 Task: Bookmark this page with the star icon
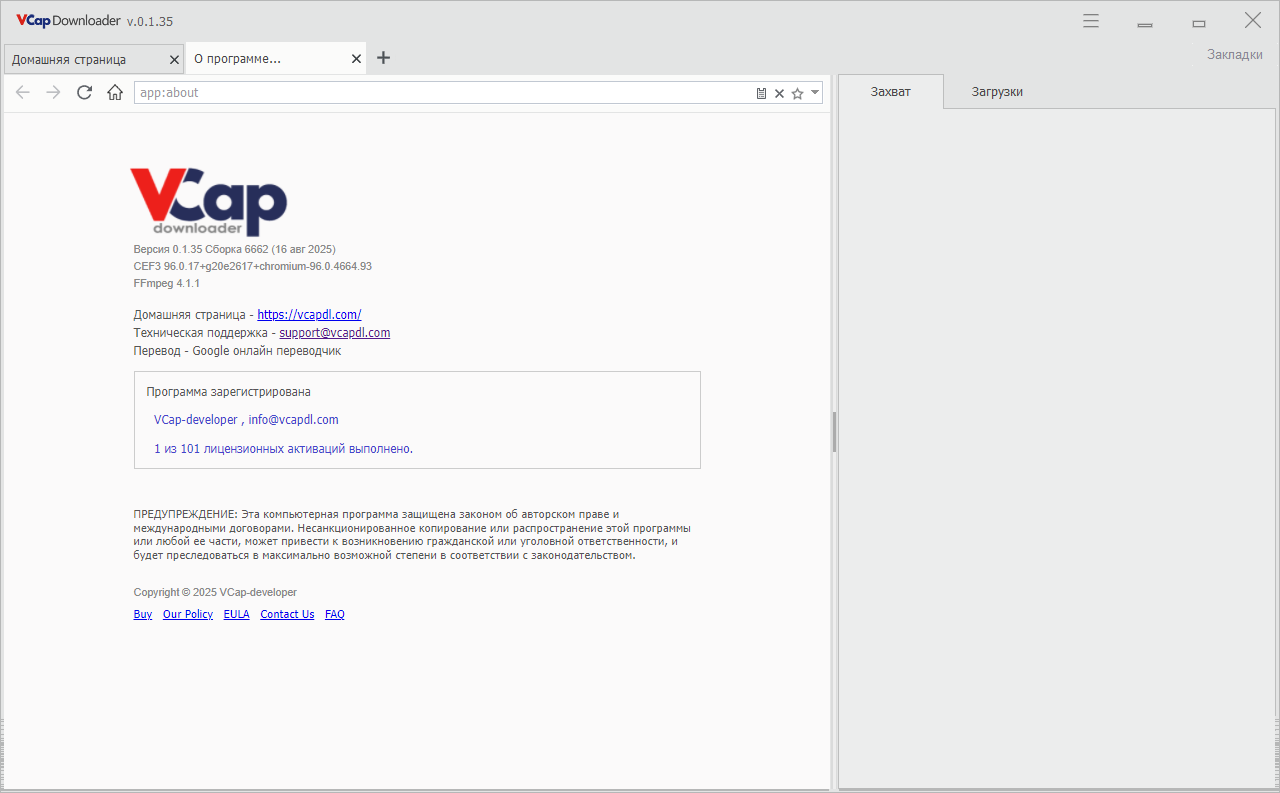click(x=797, y=93)
